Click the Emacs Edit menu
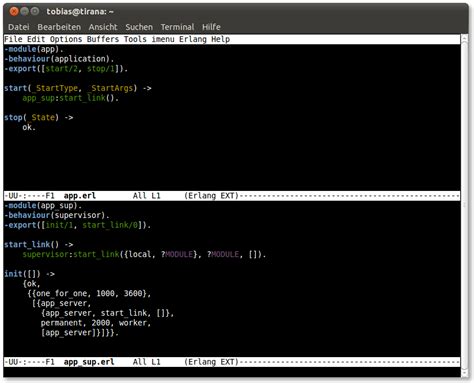 pos(36,39)
